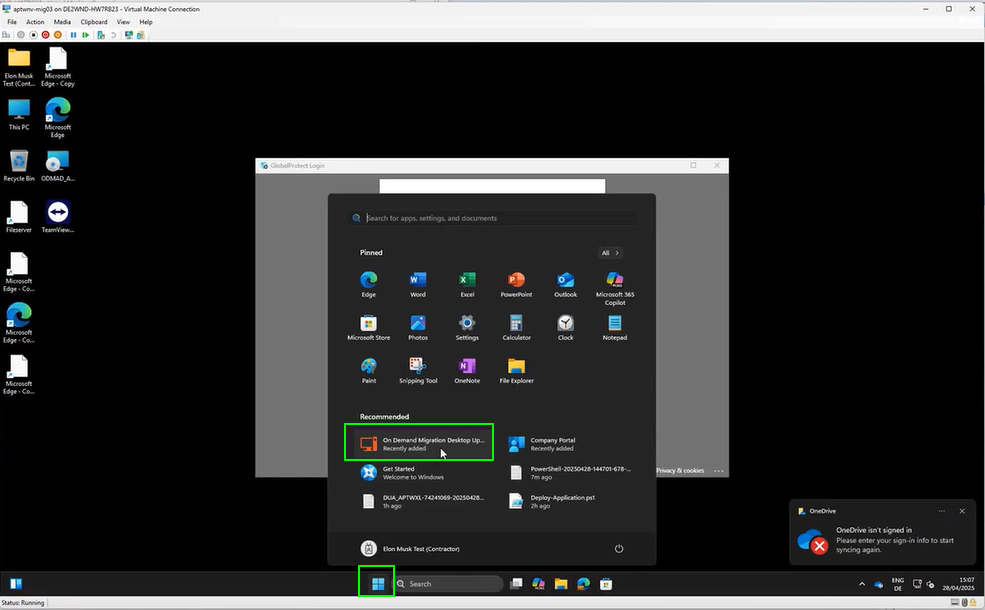Screen dimensions: 985x610
Task: Switch the ENG DE input language indicator
Action: point(898,584)
